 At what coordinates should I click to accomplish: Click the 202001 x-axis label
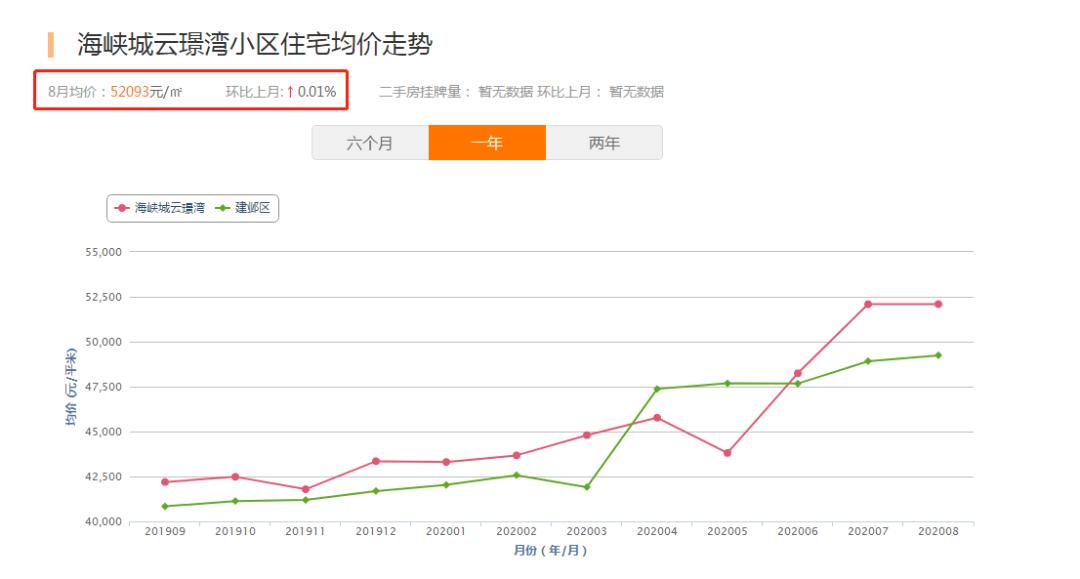[446, 531]
